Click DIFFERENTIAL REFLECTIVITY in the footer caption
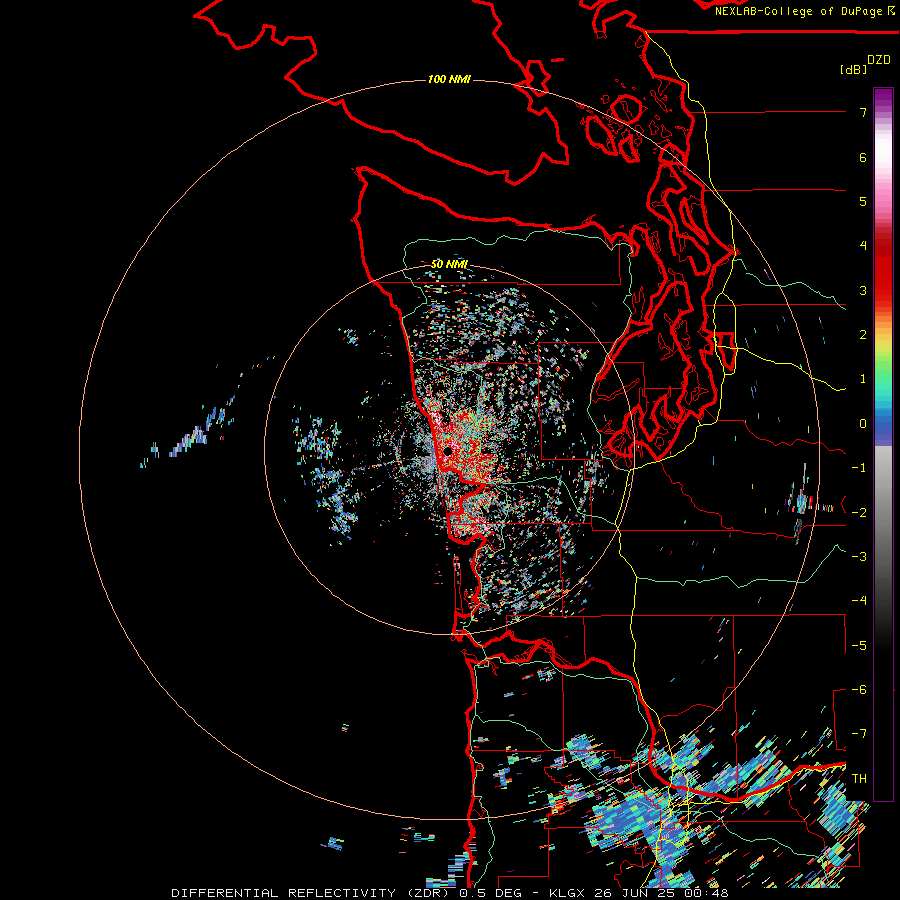 point(284,893)
